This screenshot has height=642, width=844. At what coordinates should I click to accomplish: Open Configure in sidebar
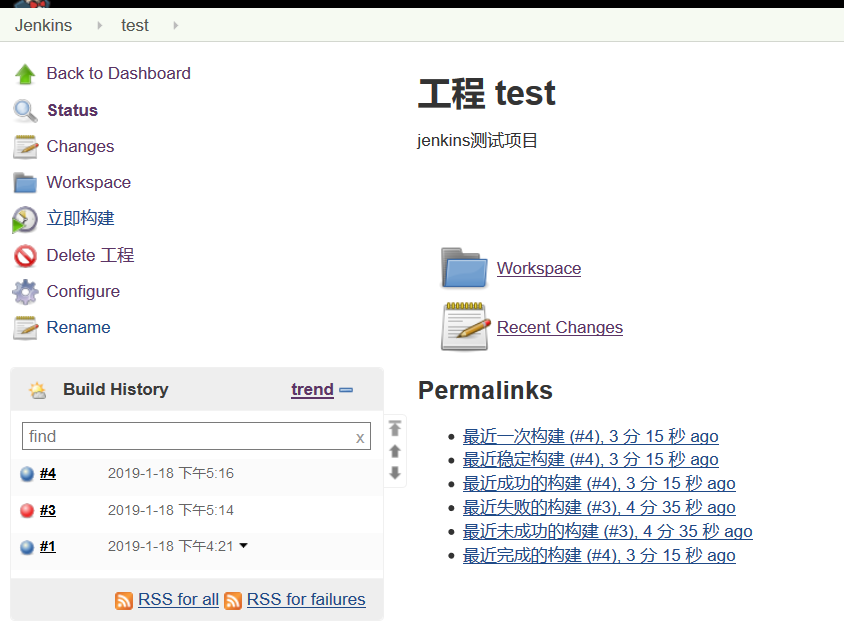(83, 292)
